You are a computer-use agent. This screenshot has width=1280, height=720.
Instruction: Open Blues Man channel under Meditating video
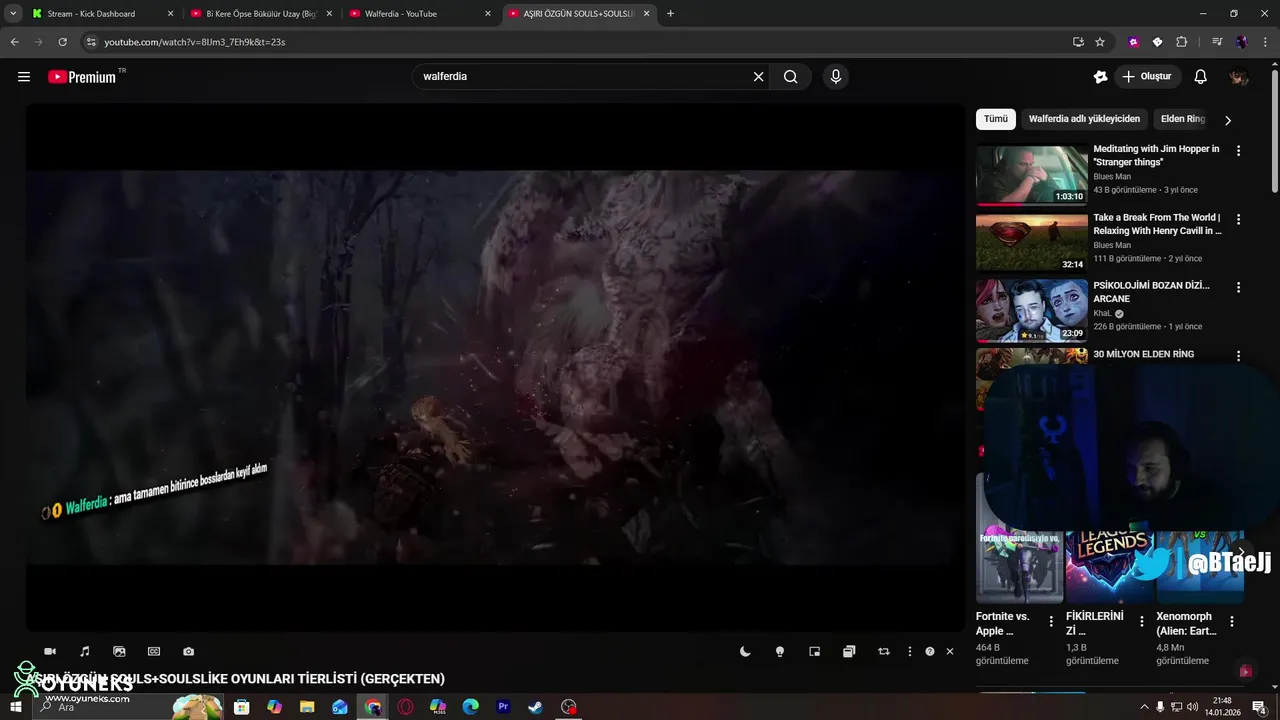[1112, 177]
